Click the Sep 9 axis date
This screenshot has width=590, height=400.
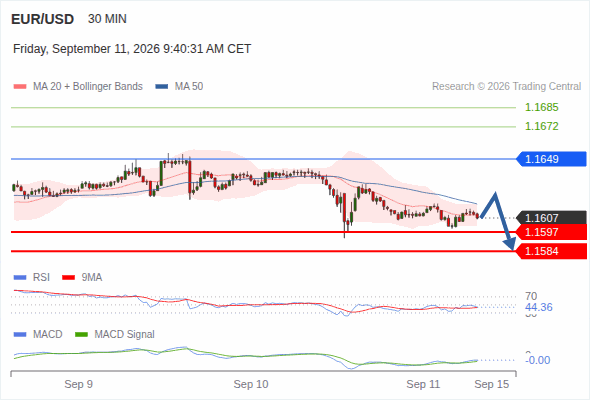[78, 384]
